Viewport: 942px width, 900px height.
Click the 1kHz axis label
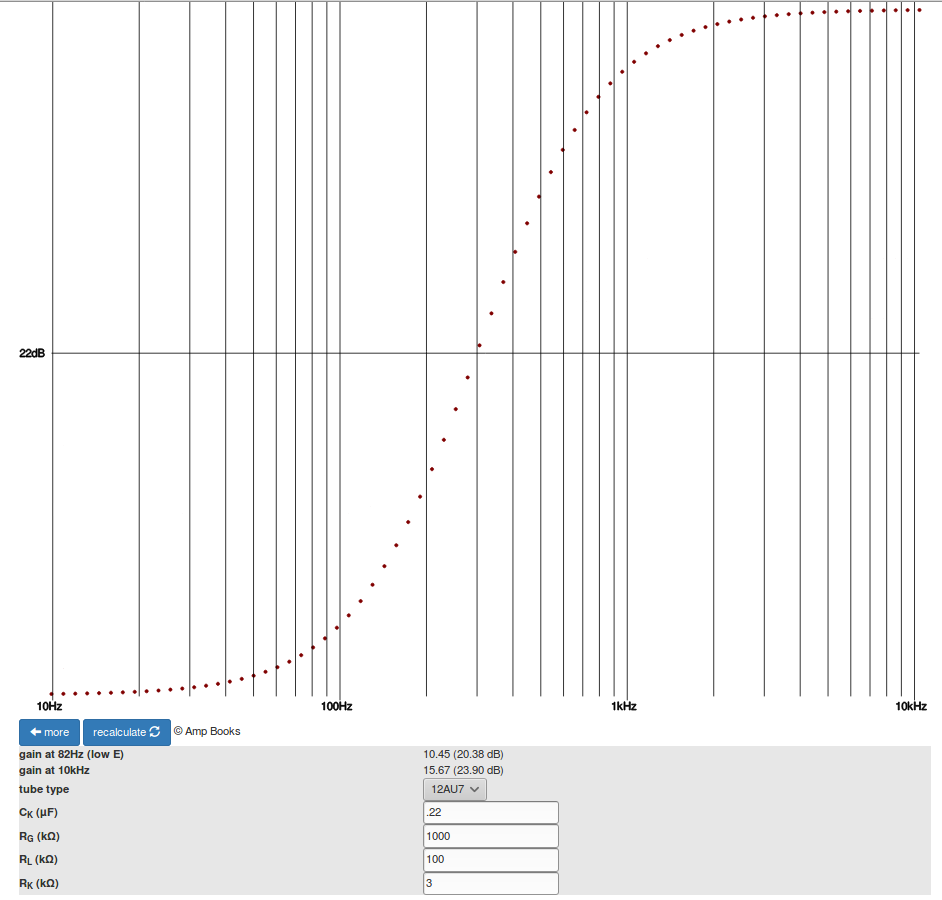(624, 707)
